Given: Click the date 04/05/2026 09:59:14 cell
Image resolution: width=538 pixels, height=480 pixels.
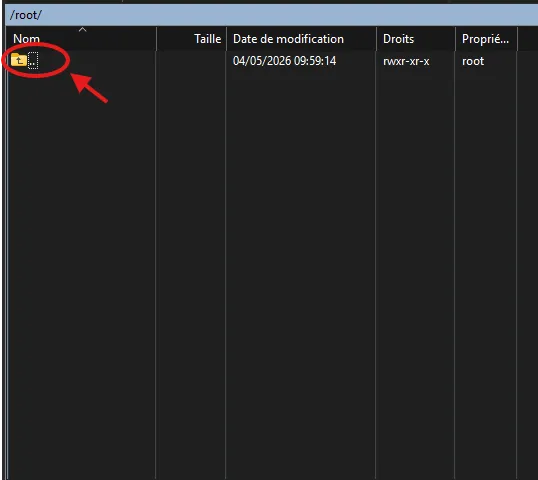Looking at the screenshot, I should (284, 61).
